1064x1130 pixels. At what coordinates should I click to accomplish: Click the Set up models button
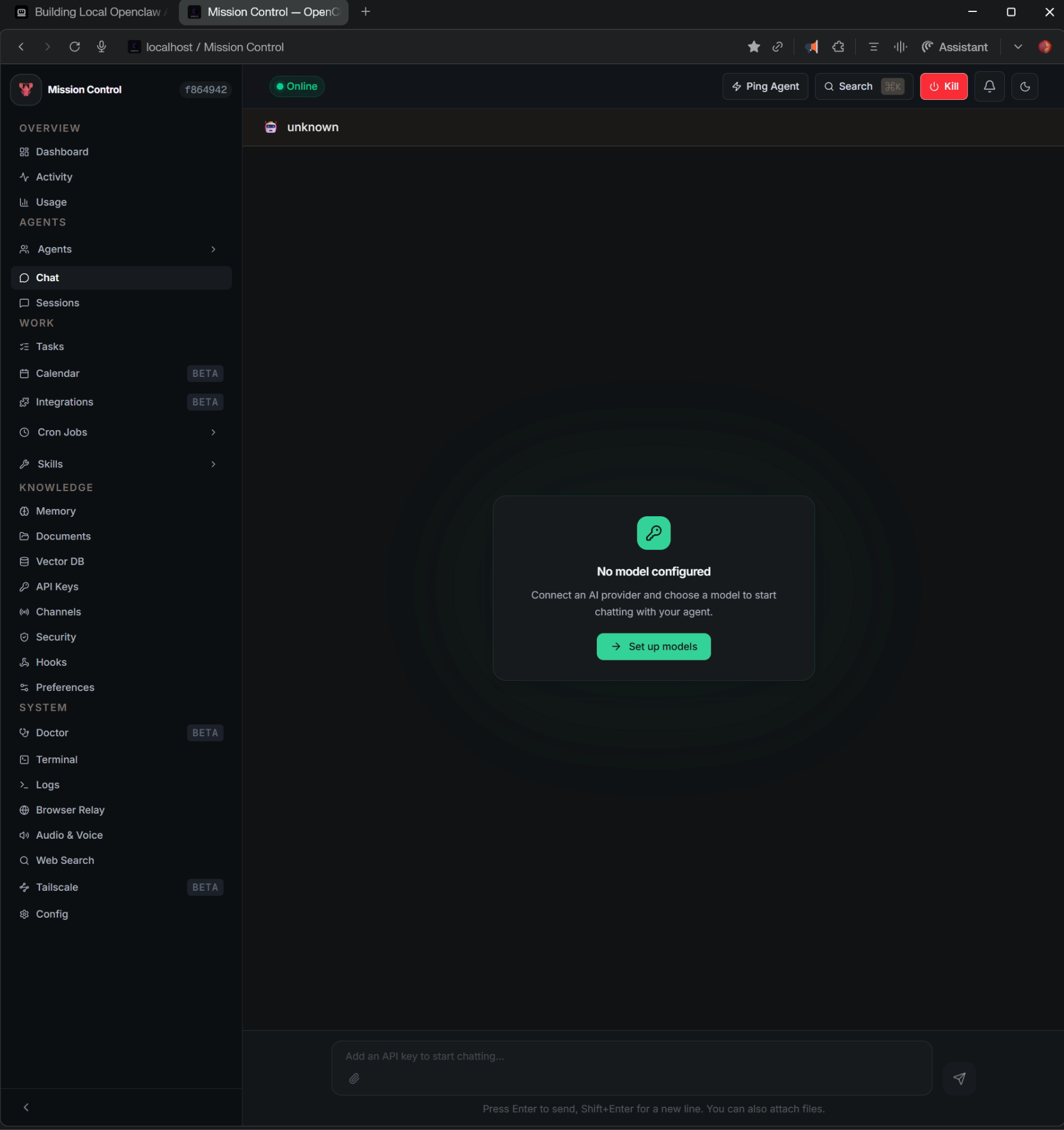pos(653,646)
